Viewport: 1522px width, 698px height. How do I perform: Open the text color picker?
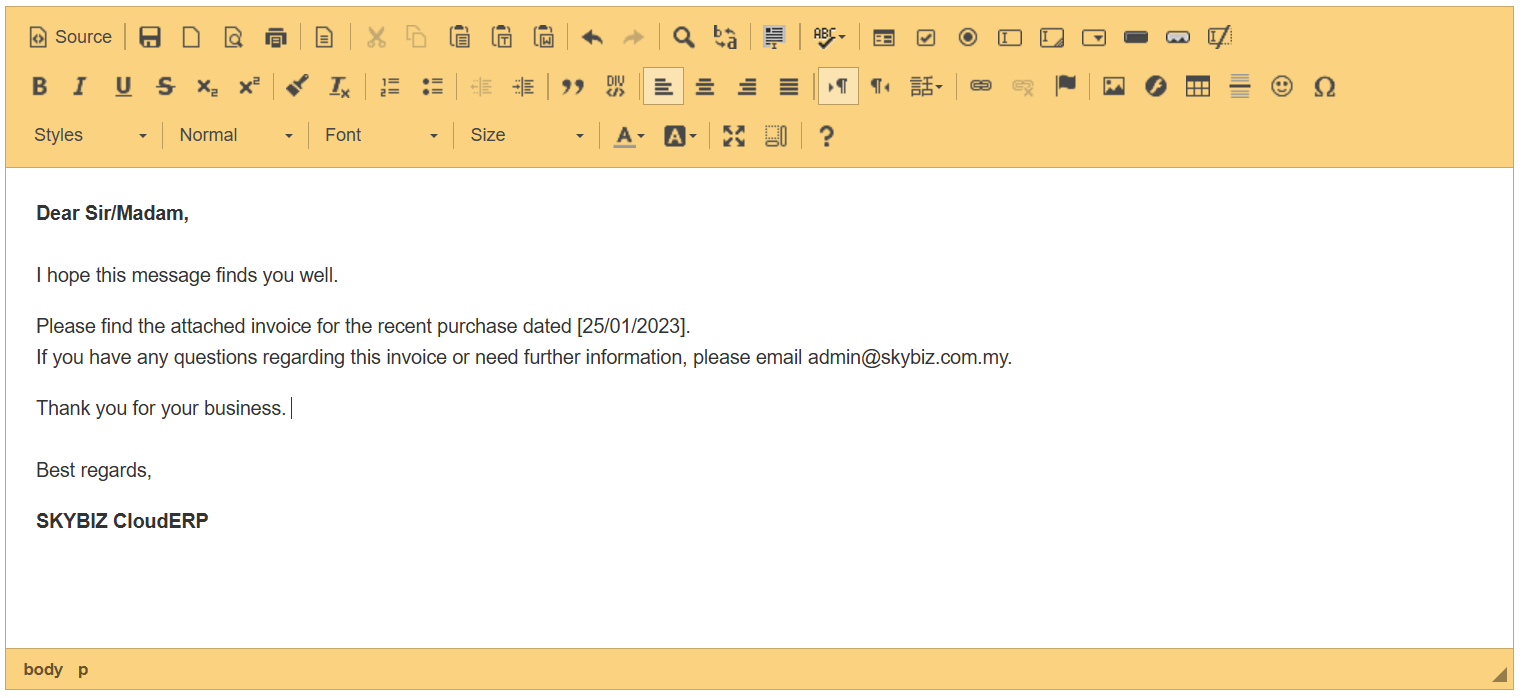(629, 136)
